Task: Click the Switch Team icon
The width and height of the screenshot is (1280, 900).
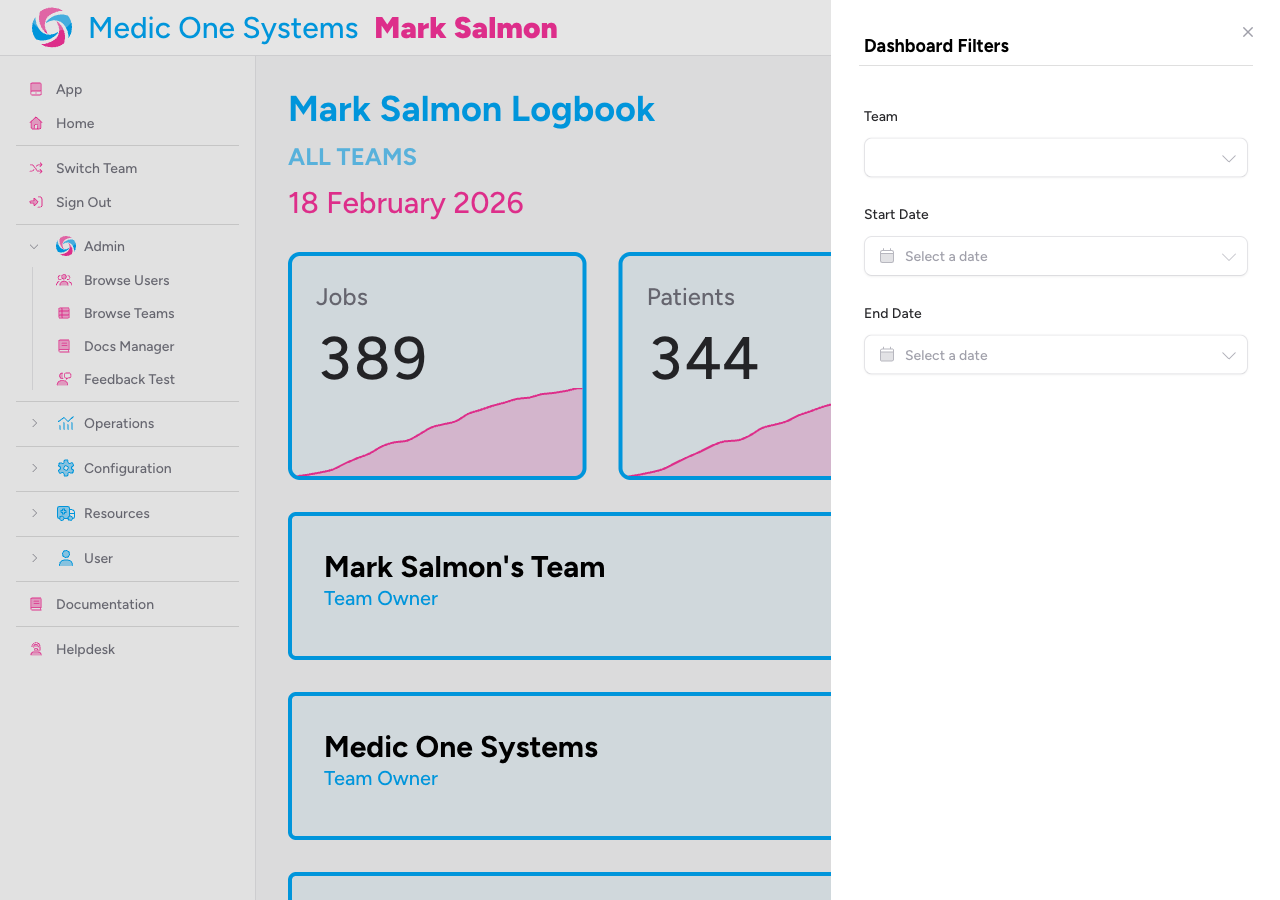Action: click(x=35, y=168)
